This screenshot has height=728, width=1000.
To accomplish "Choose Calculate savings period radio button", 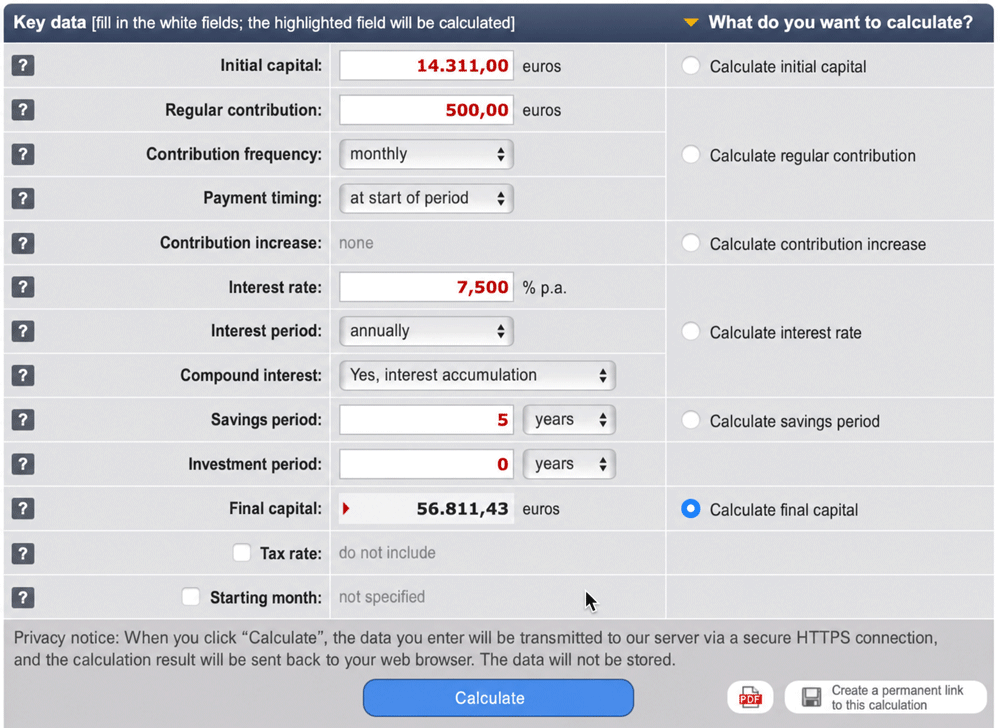I will [x=691, y=420].
